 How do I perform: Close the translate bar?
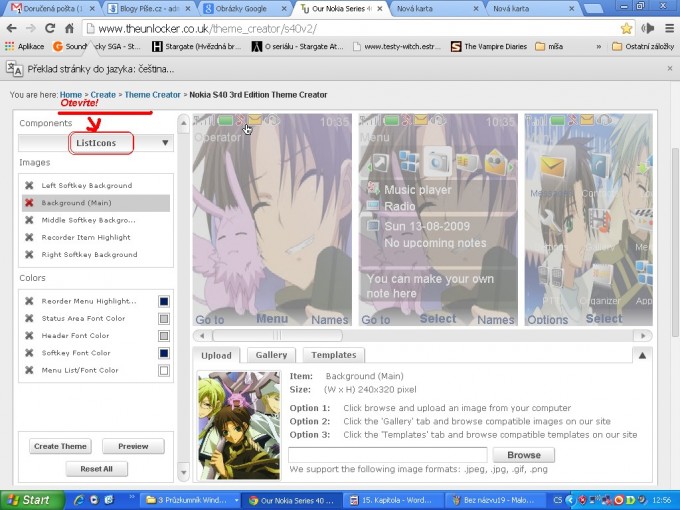click(x=670, y=69)
